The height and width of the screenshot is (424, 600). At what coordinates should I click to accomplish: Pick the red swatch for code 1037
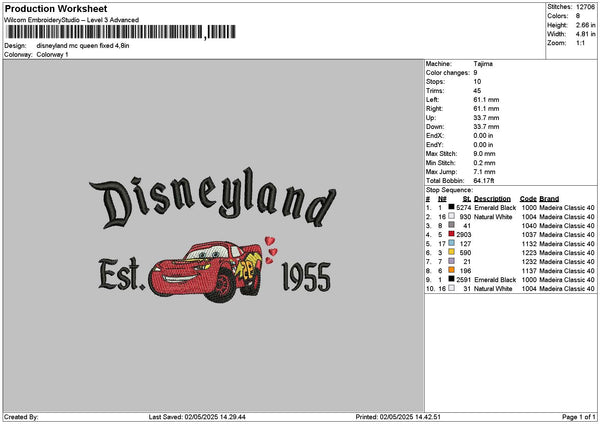(x=452, y=234)
